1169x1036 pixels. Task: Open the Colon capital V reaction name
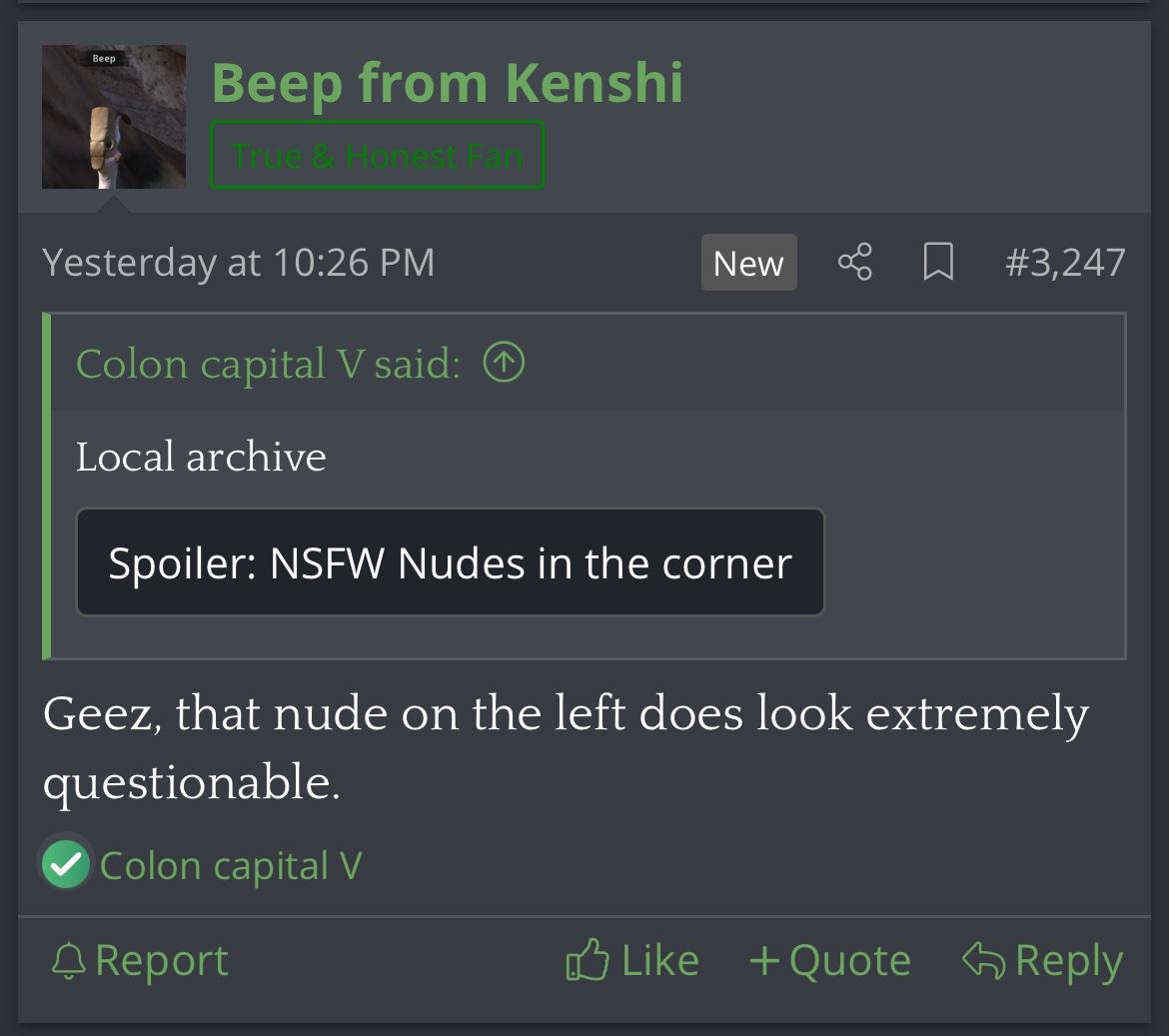[231, 865]
